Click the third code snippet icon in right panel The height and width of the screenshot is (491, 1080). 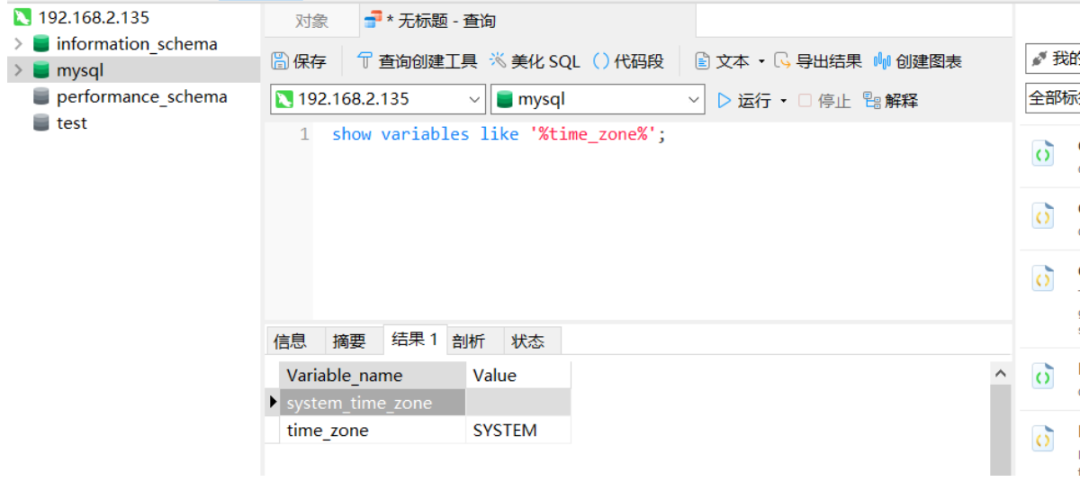[x=1043, y=280]
